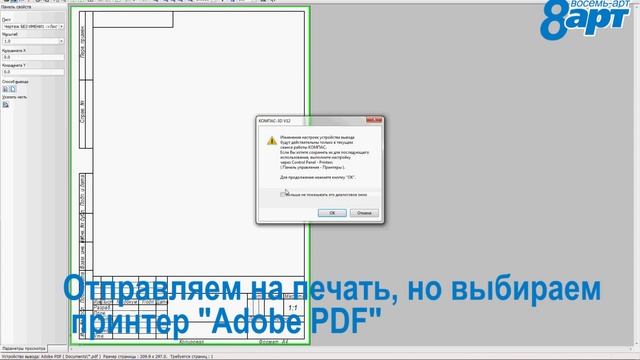Viewport: 640px width, 360px height.
Task: Click the Панель свойств panel header
Action: pyautogui.click(x=33, y=7)
